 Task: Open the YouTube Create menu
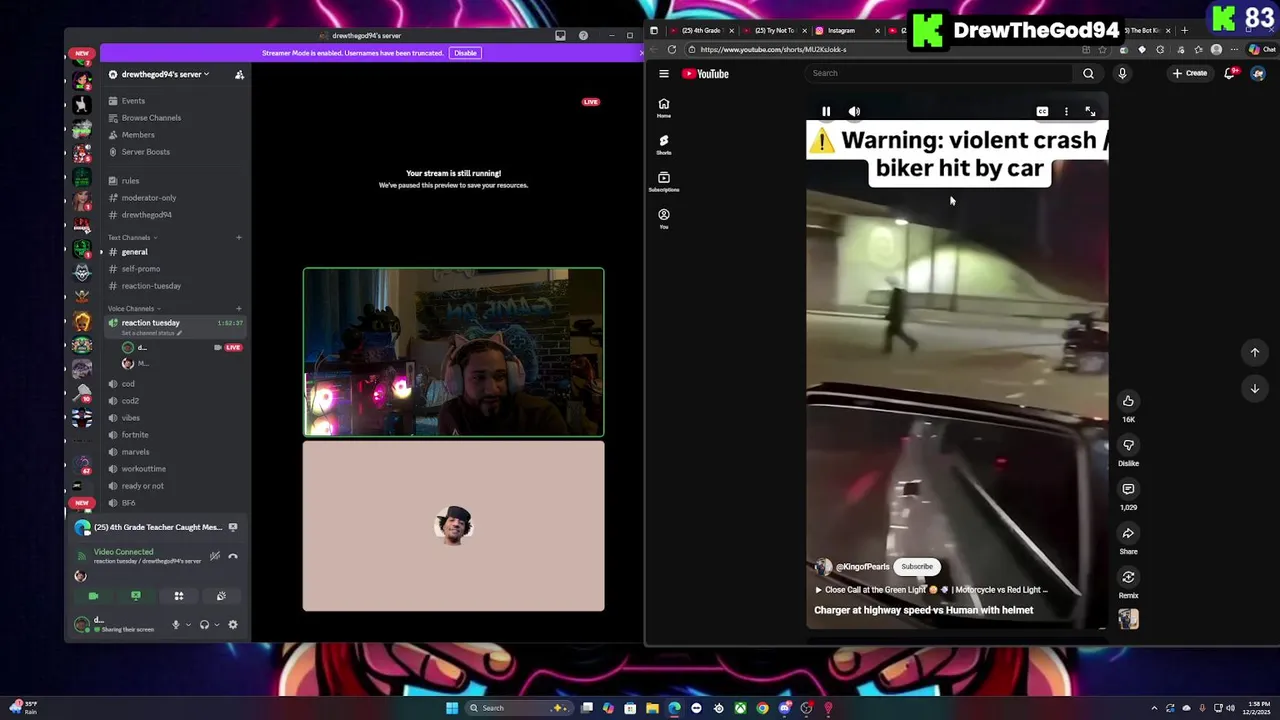point(1190,73)
